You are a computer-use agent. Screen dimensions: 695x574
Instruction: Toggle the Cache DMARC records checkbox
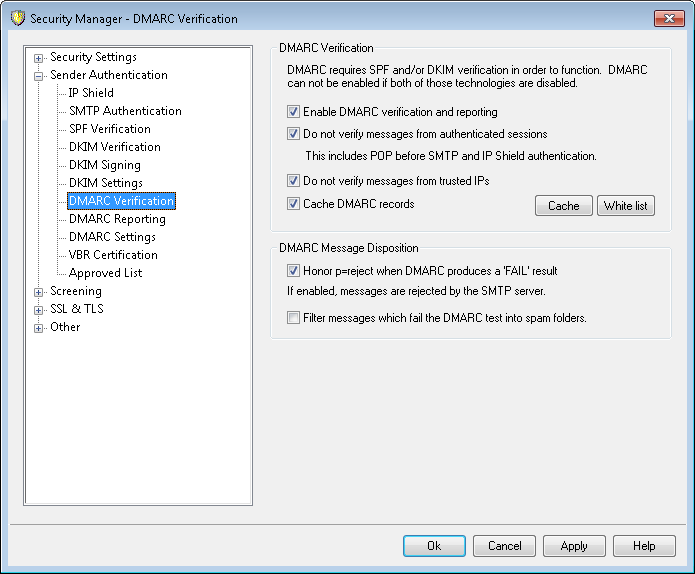(294, 204)
